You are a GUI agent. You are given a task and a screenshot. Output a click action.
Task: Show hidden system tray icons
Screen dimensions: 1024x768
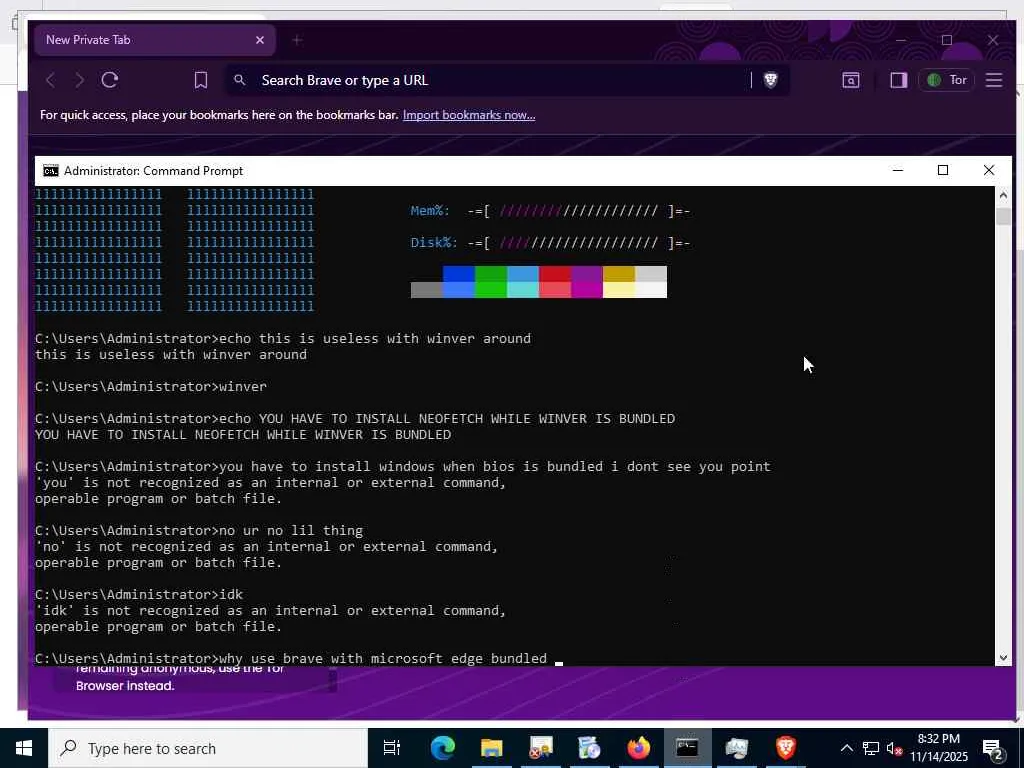click(x=846, y=748)
